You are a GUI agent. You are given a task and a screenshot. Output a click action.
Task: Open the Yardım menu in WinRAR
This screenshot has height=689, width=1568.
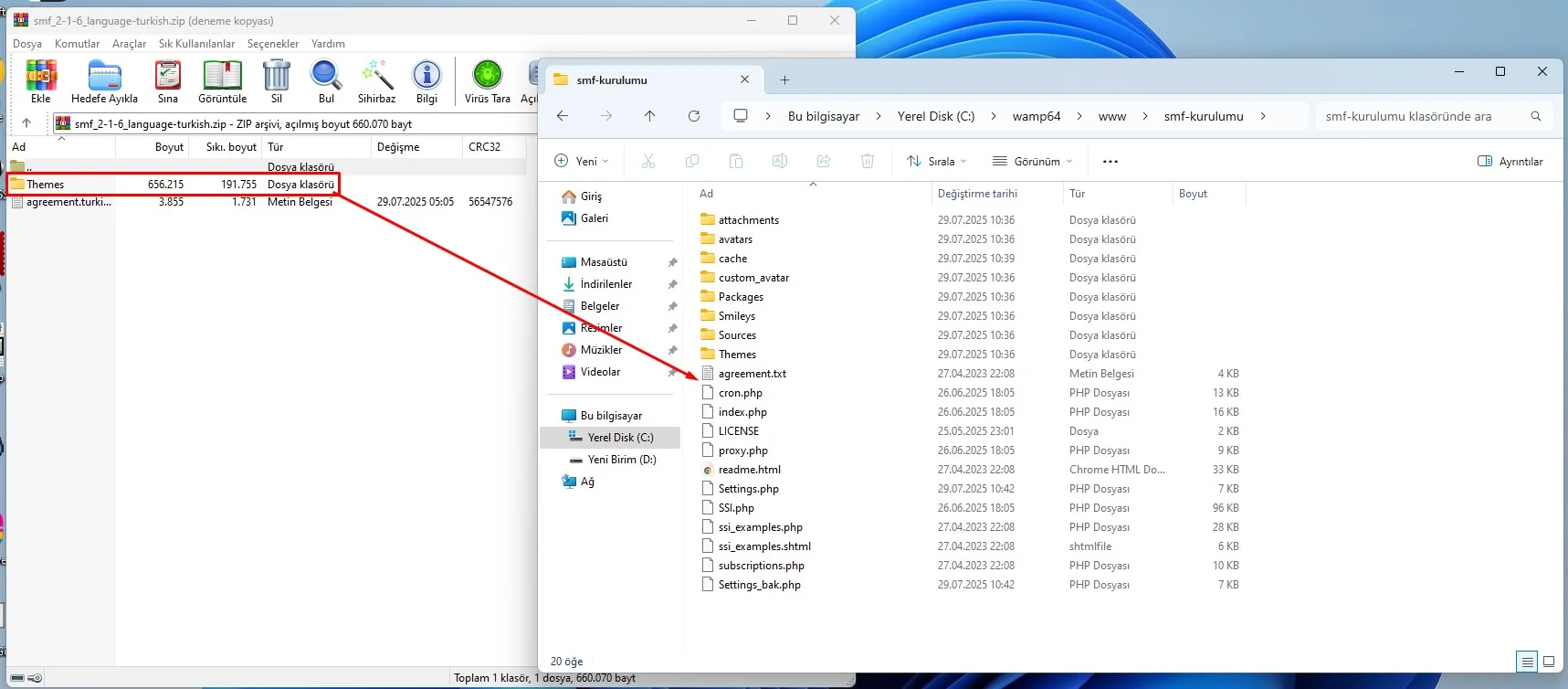coord(328,44)
